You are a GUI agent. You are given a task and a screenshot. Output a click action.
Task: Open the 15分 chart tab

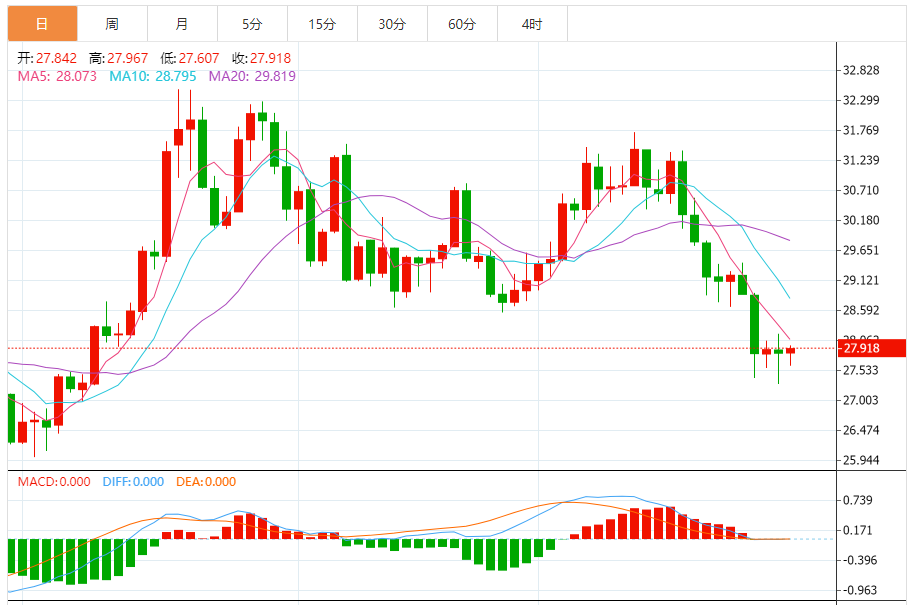point(322,24)
